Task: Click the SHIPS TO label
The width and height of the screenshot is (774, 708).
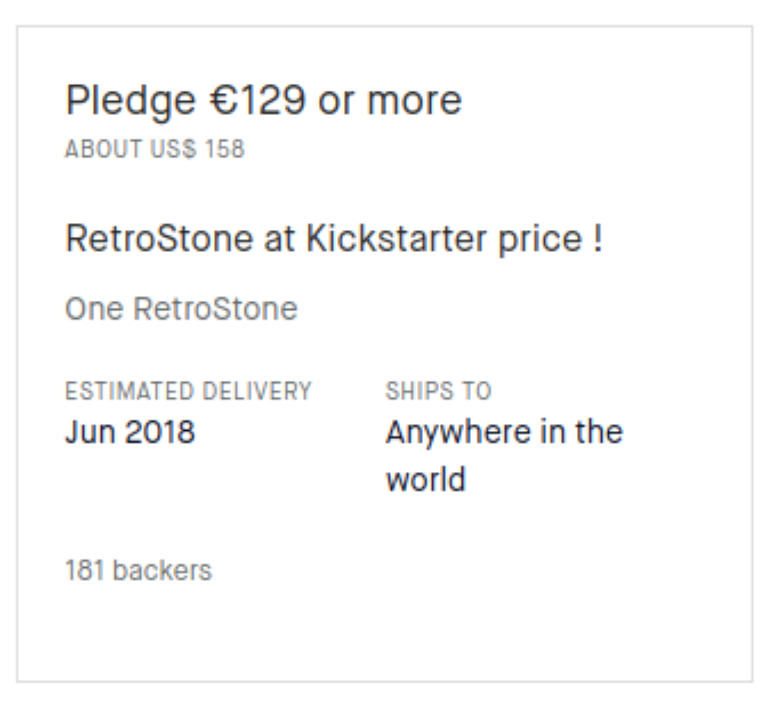Action: [x=438, y=390]
